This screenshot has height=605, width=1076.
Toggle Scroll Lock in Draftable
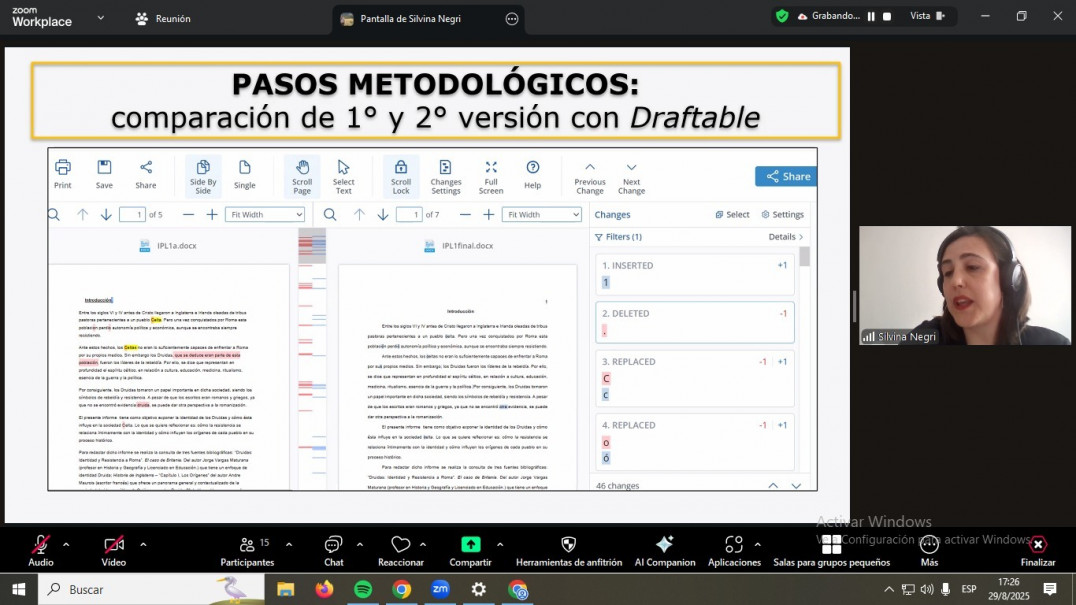click(x=401, y=176)
